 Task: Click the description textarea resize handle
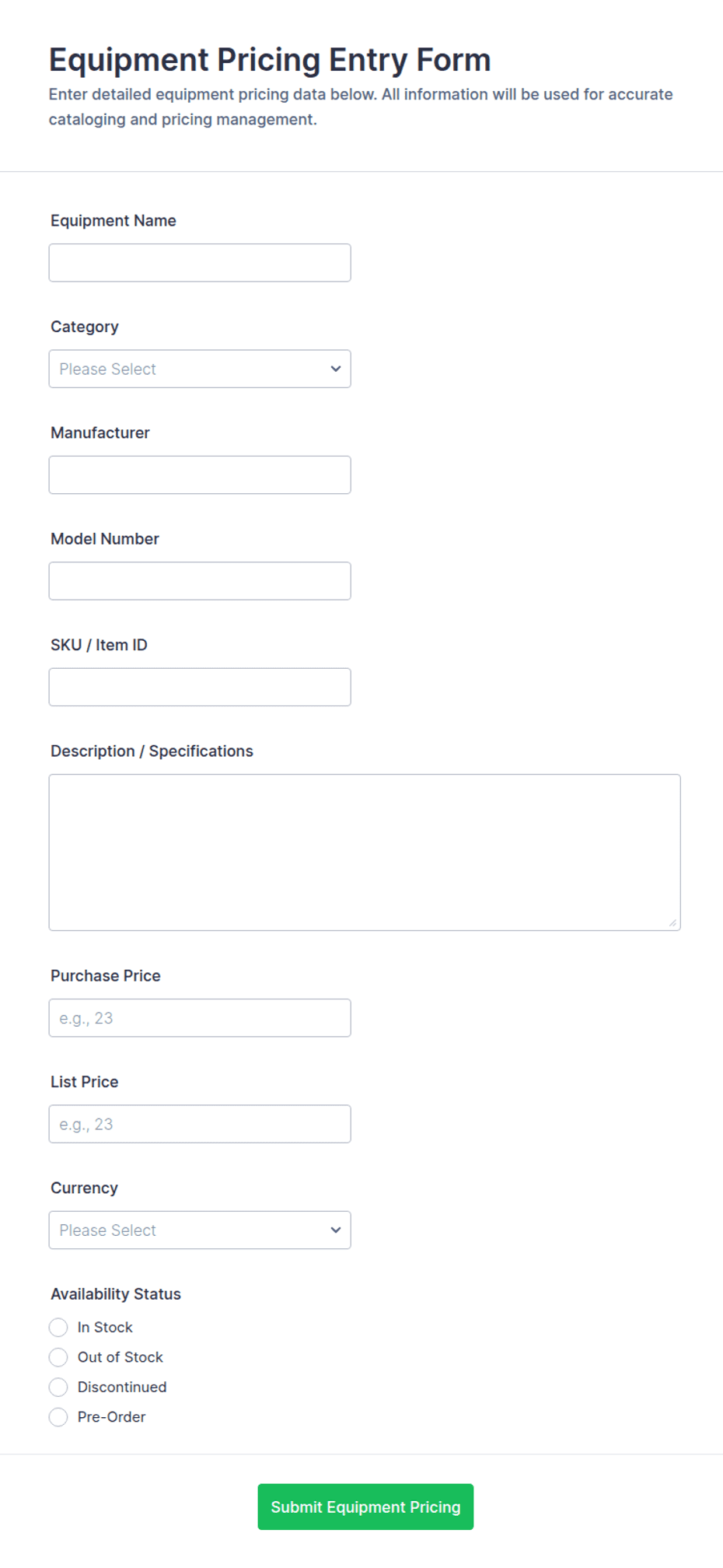[x=672, y=922]
